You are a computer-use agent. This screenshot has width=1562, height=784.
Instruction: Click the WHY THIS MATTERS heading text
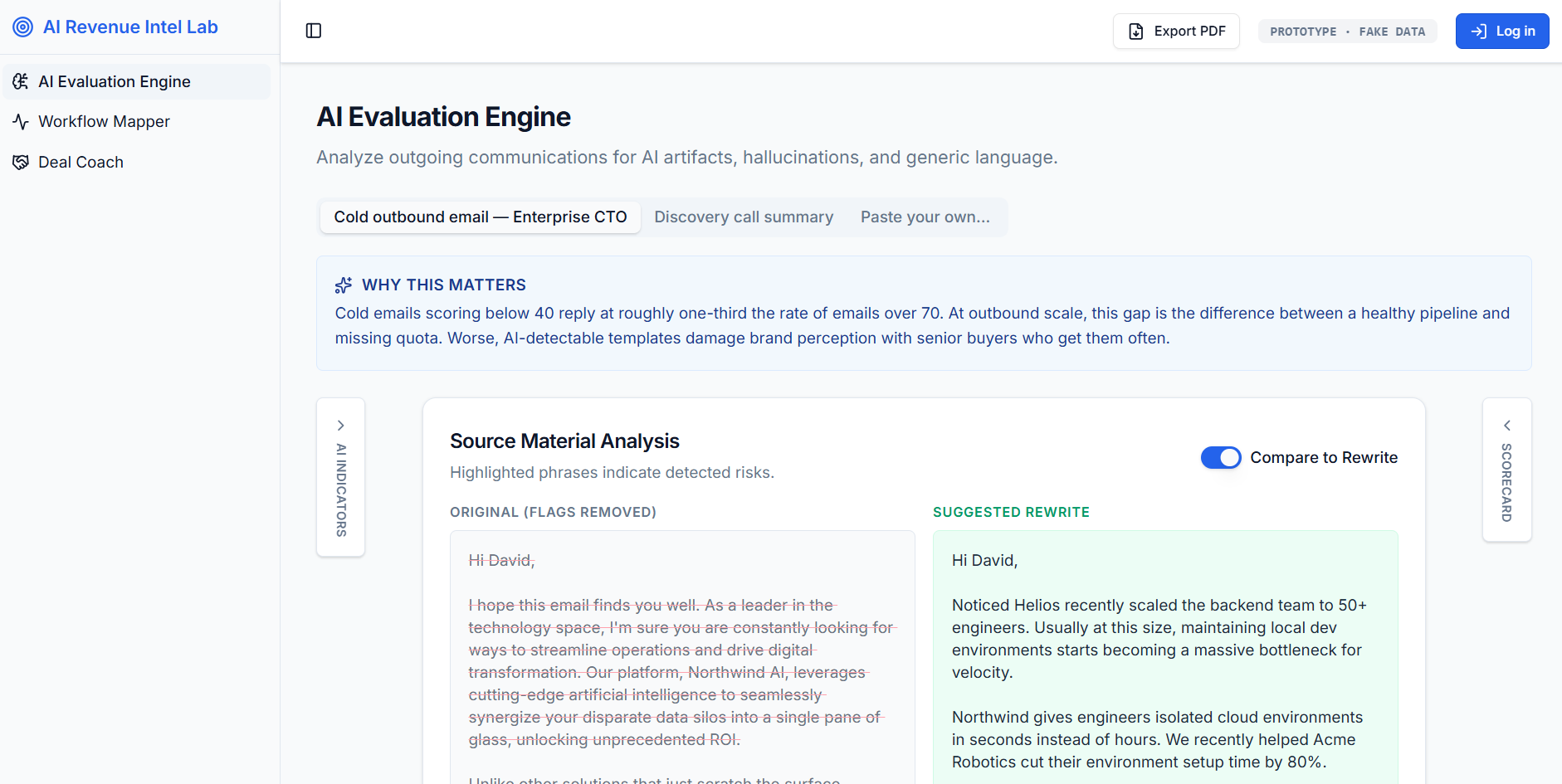(444, 285)
